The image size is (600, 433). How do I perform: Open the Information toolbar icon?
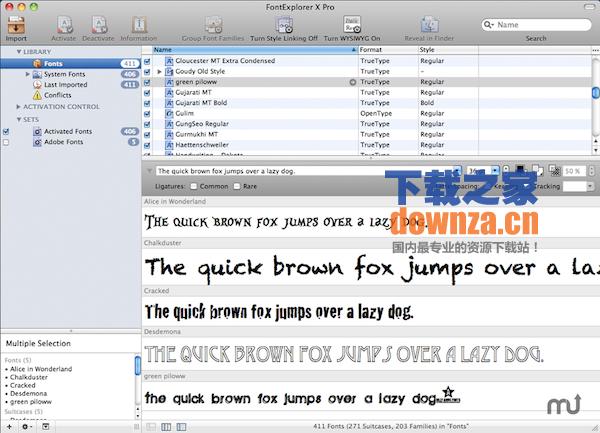pyautogui.click(x=139, y=25)
